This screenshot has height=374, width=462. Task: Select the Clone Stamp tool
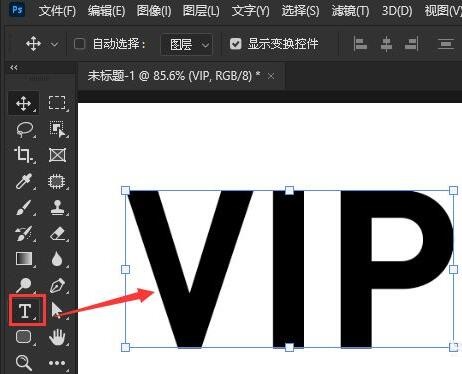coord(57,207)
